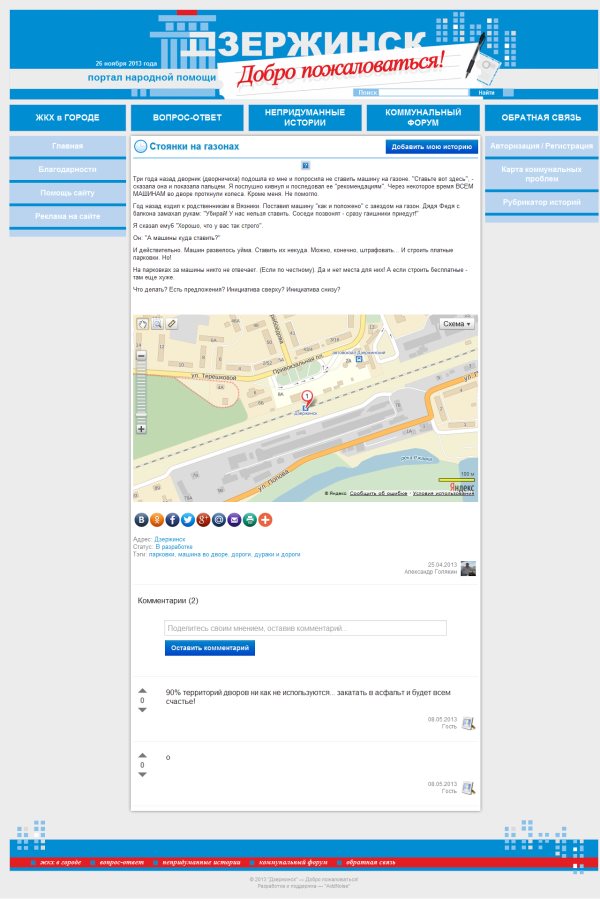Open Благодарности in left sidebar
Image resolution: width=600 pixels, height=899 pixels.
click(x=68, y=170)
